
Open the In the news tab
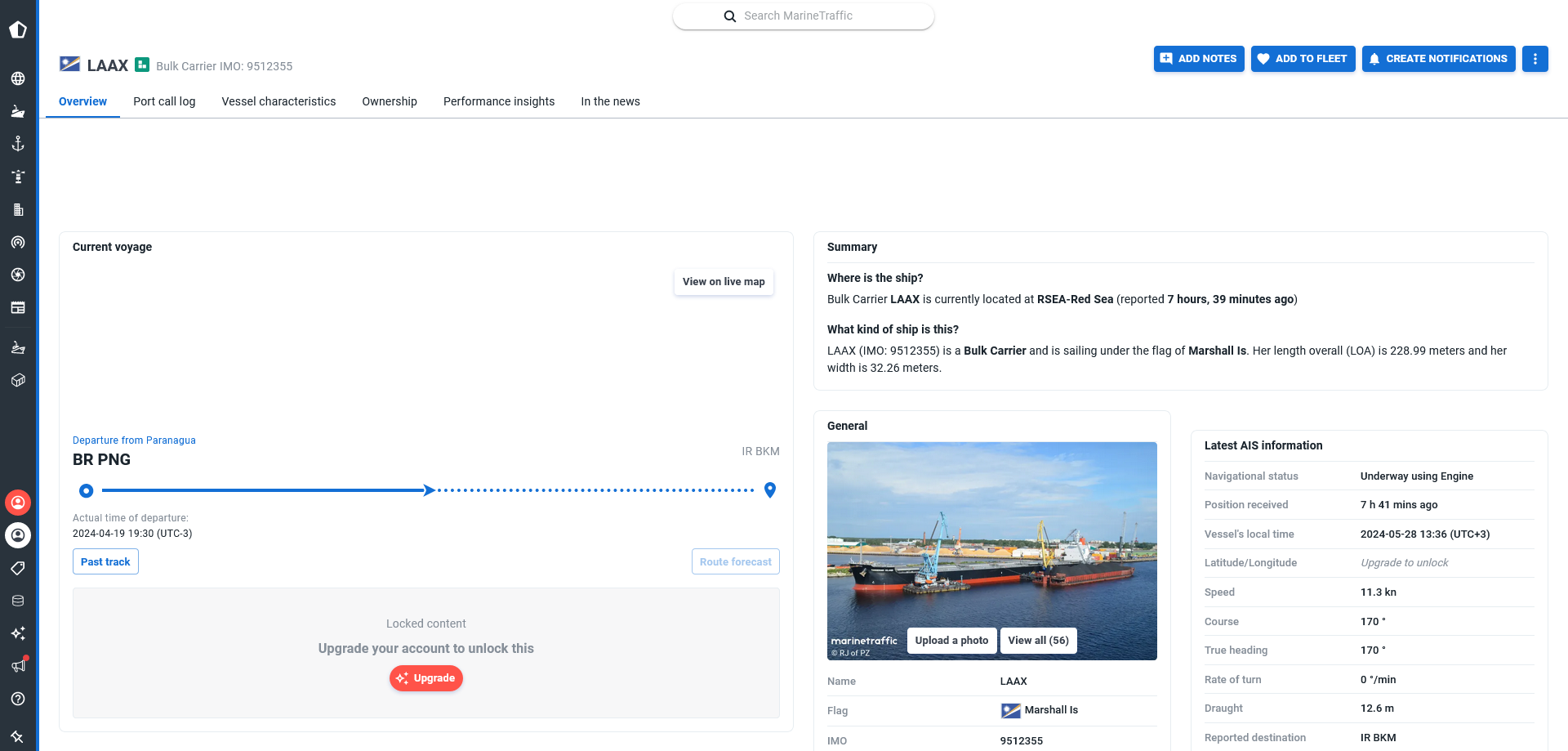point(610,101)
